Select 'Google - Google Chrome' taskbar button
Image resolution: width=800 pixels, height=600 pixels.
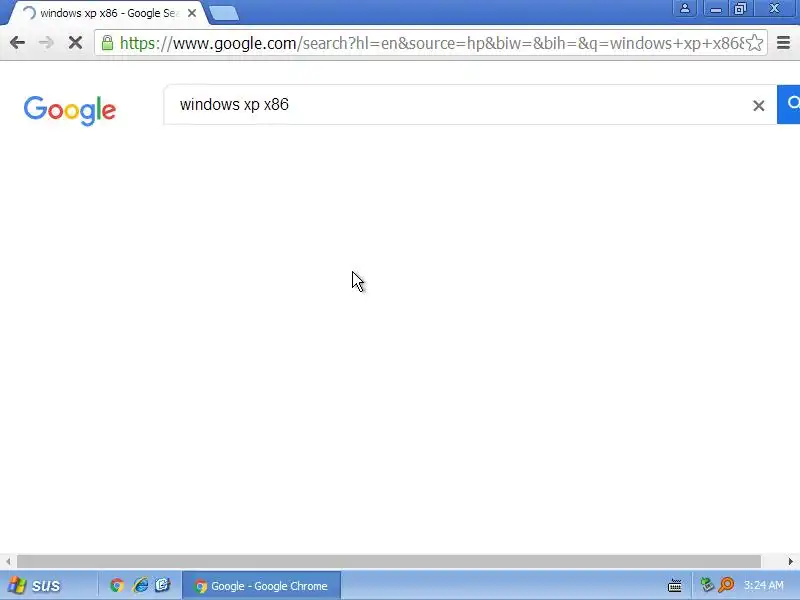point(262,586)
